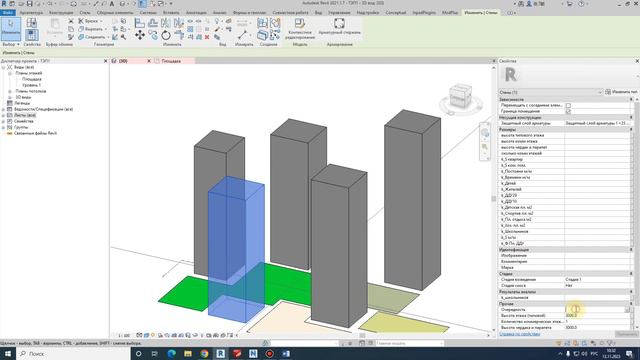Click the Text A icon in quick access toolbar

[111, 4]
